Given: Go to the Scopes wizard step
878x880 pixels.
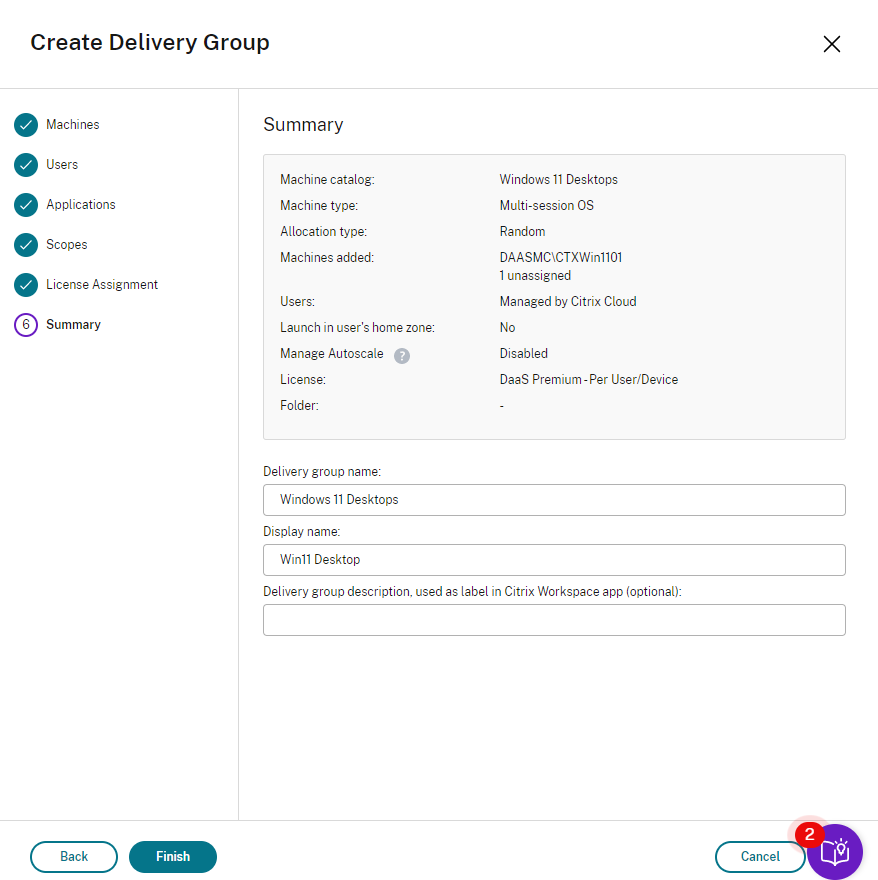Looking at the screenshot, I should click(66, 245).
